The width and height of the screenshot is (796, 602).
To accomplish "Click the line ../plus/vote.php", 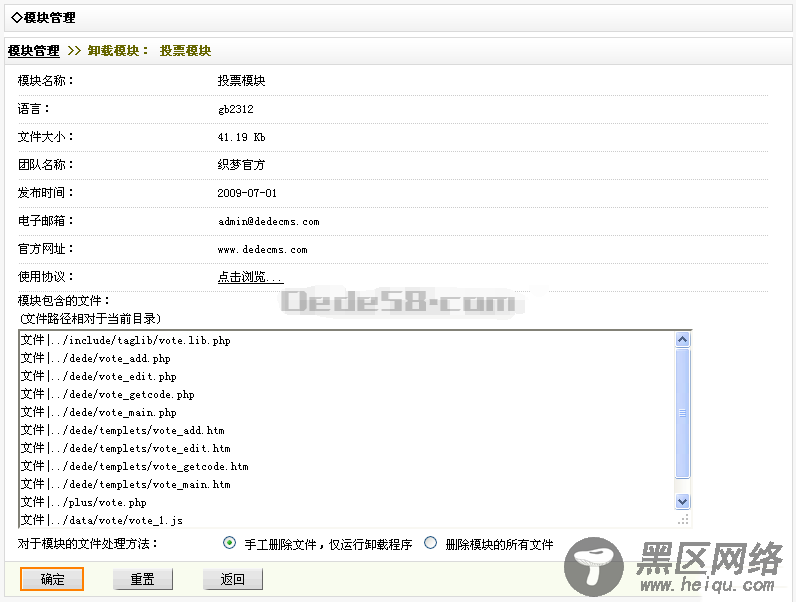I will (x=83, y=502).
